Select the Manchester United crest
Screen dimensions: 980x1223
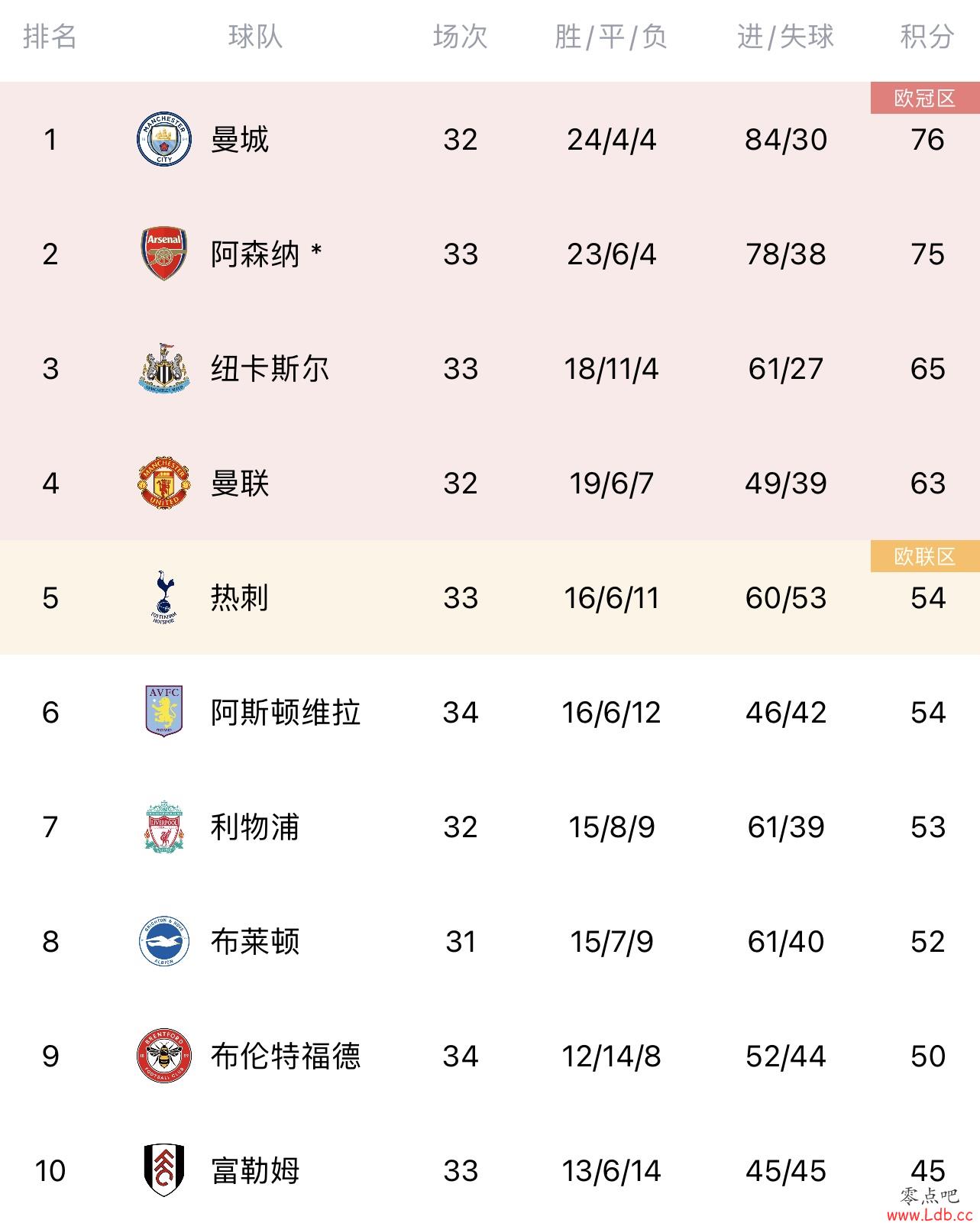click(164, 483)
